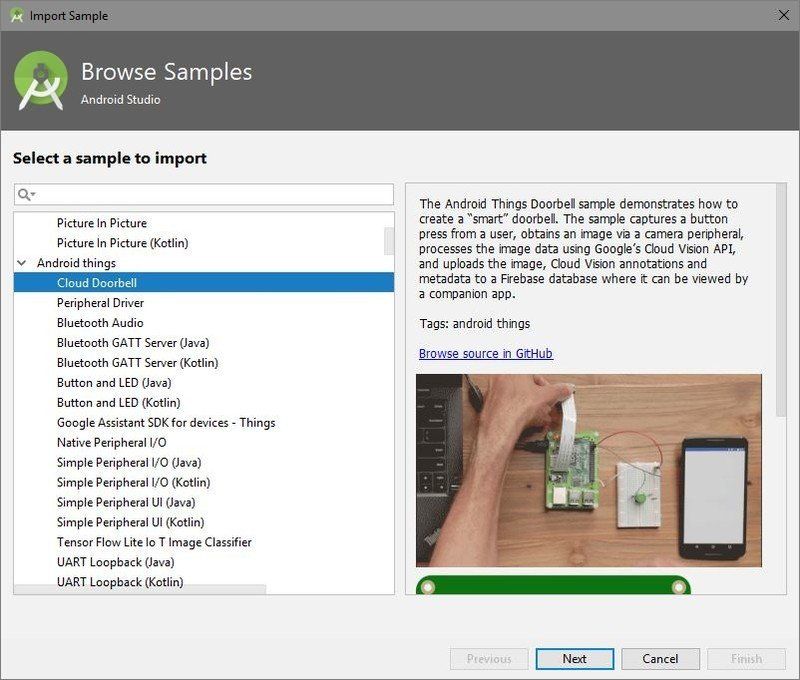The width and height of the screenshot is (800, 680).
Task: Collapse the Android things category
Action: [22, 263]
